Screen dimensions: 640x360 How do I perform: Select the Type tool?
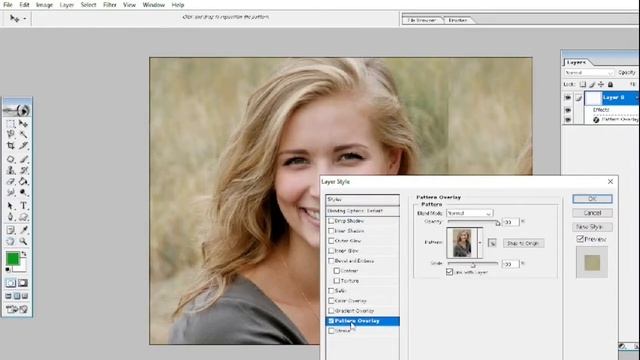pos(23,206)
